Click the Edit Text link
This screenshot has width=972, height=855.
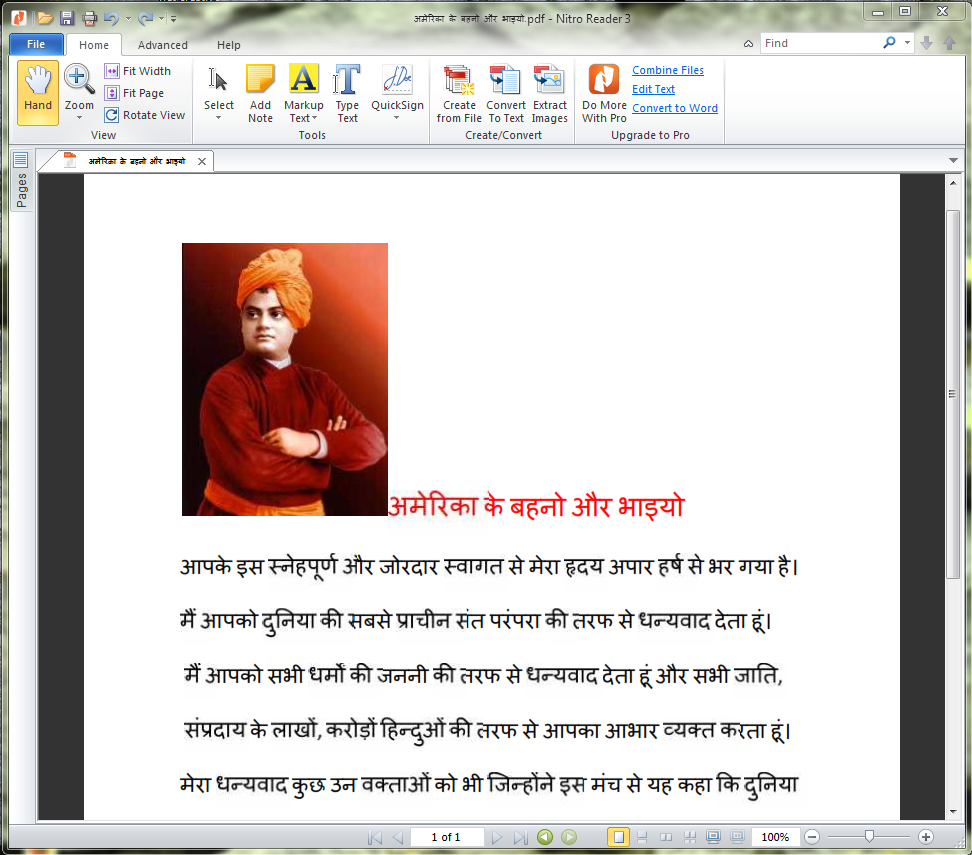tap(653, 89)
